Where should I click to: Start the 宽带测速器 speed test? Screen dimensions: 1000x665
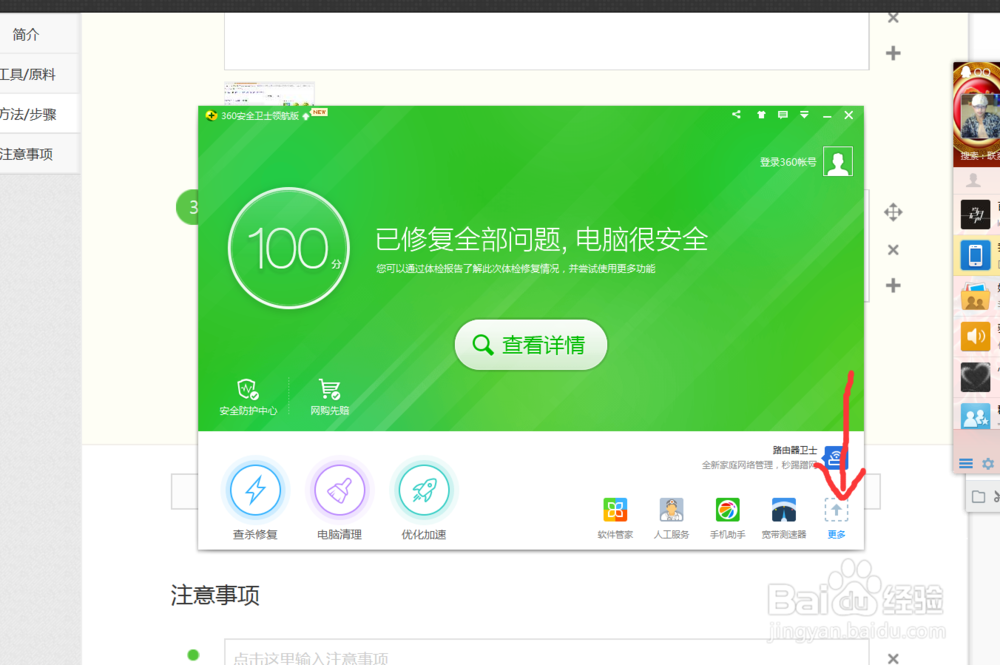[x=783, y=512]
